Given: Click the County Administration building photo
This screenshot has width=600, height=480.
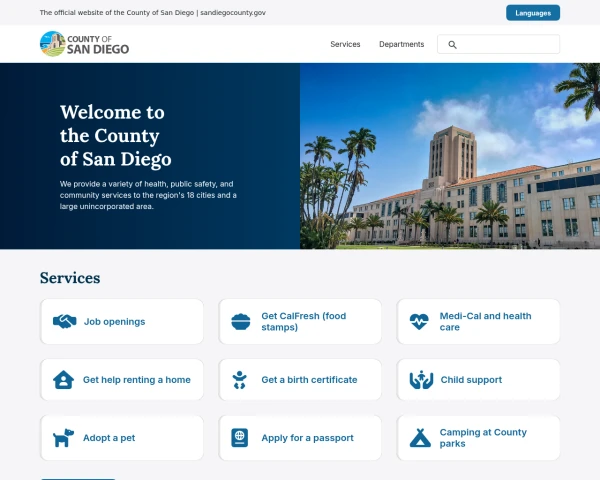Looking at the screenshot, I should 450,156.
